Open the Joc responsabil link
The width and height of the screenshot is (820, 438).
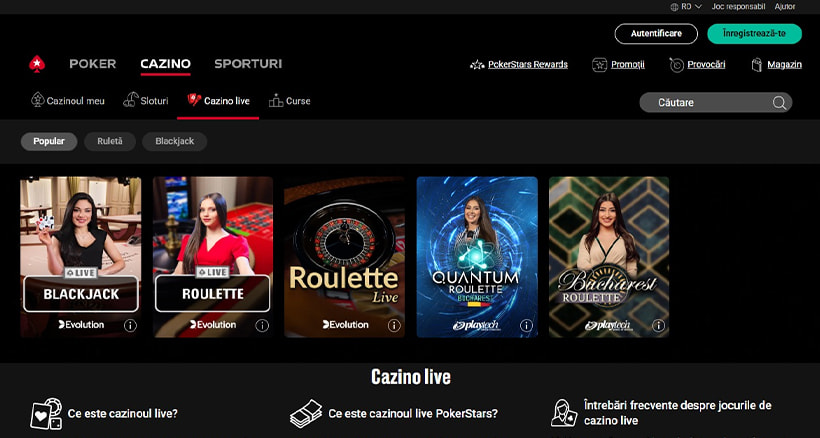[738, 7]
